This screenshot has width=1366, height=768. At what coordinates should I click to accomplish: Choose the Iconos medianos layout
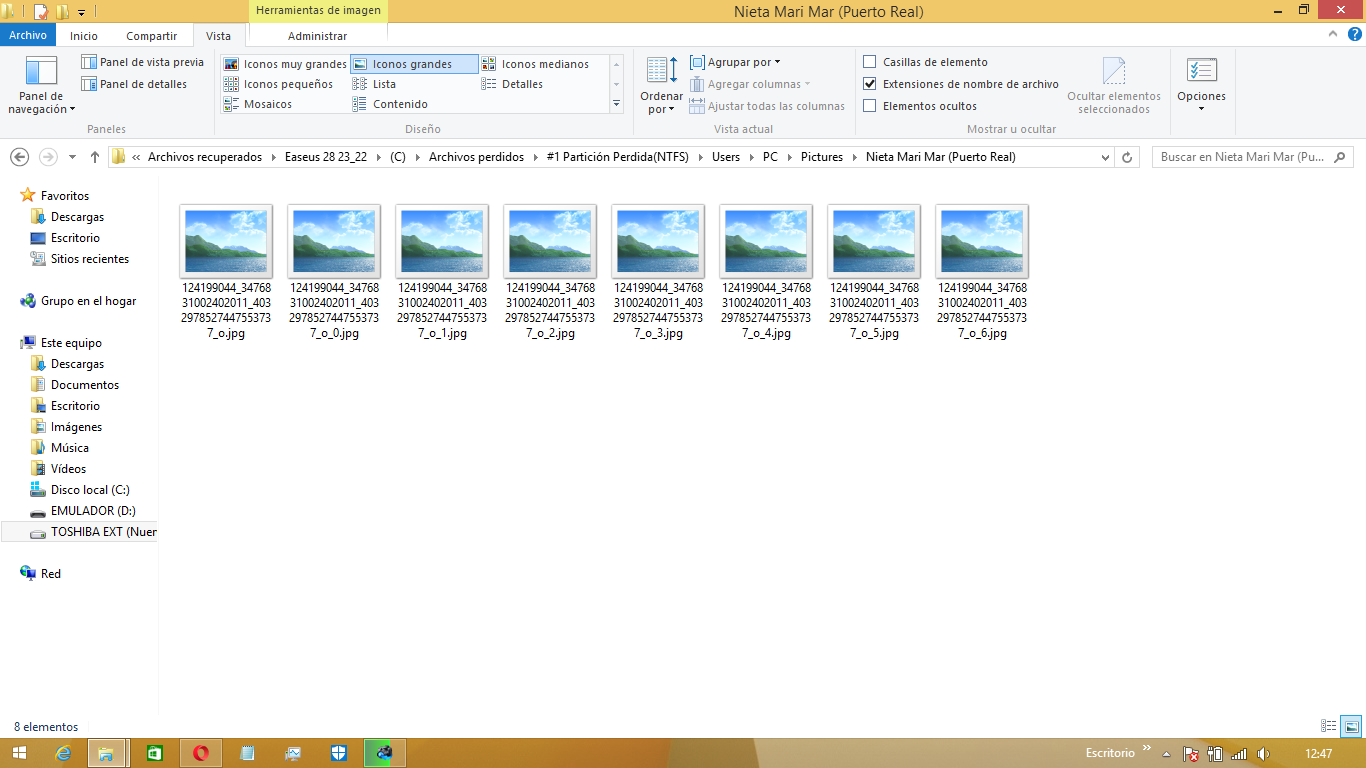click(x=535, y=64)
